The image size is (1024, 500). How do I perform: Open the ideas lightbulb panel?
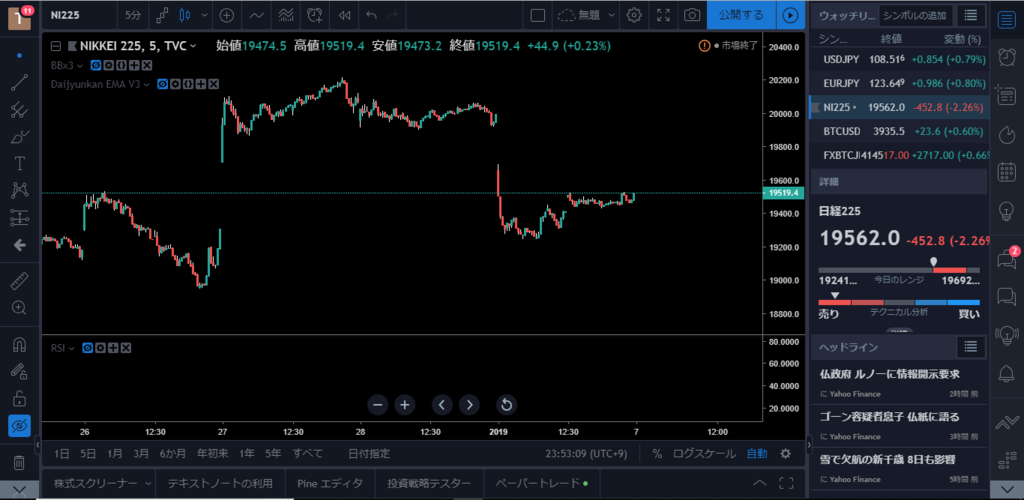coord(1006,211)
